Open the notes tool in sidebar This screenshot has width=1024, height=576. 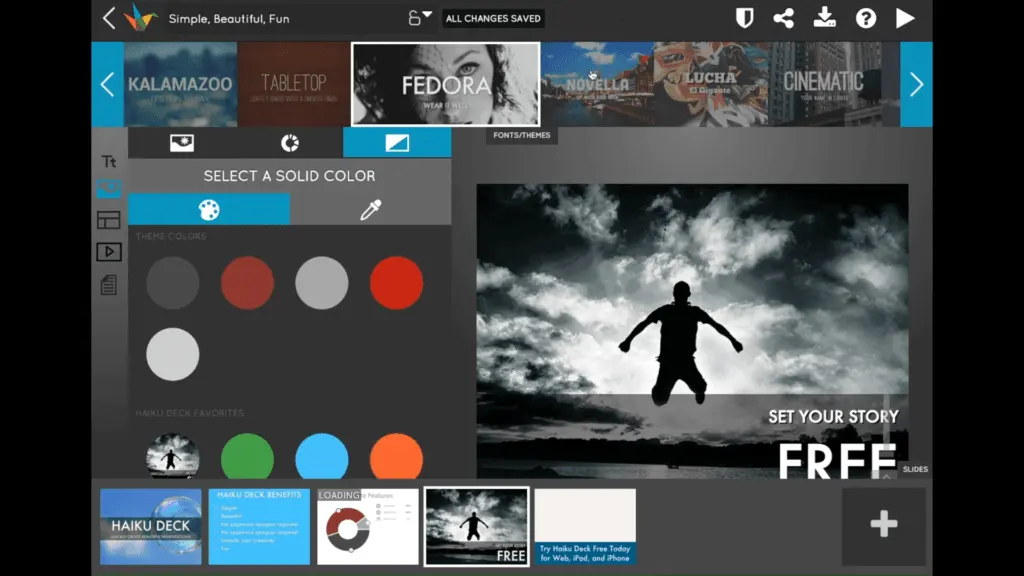click(x=108, y=285)
